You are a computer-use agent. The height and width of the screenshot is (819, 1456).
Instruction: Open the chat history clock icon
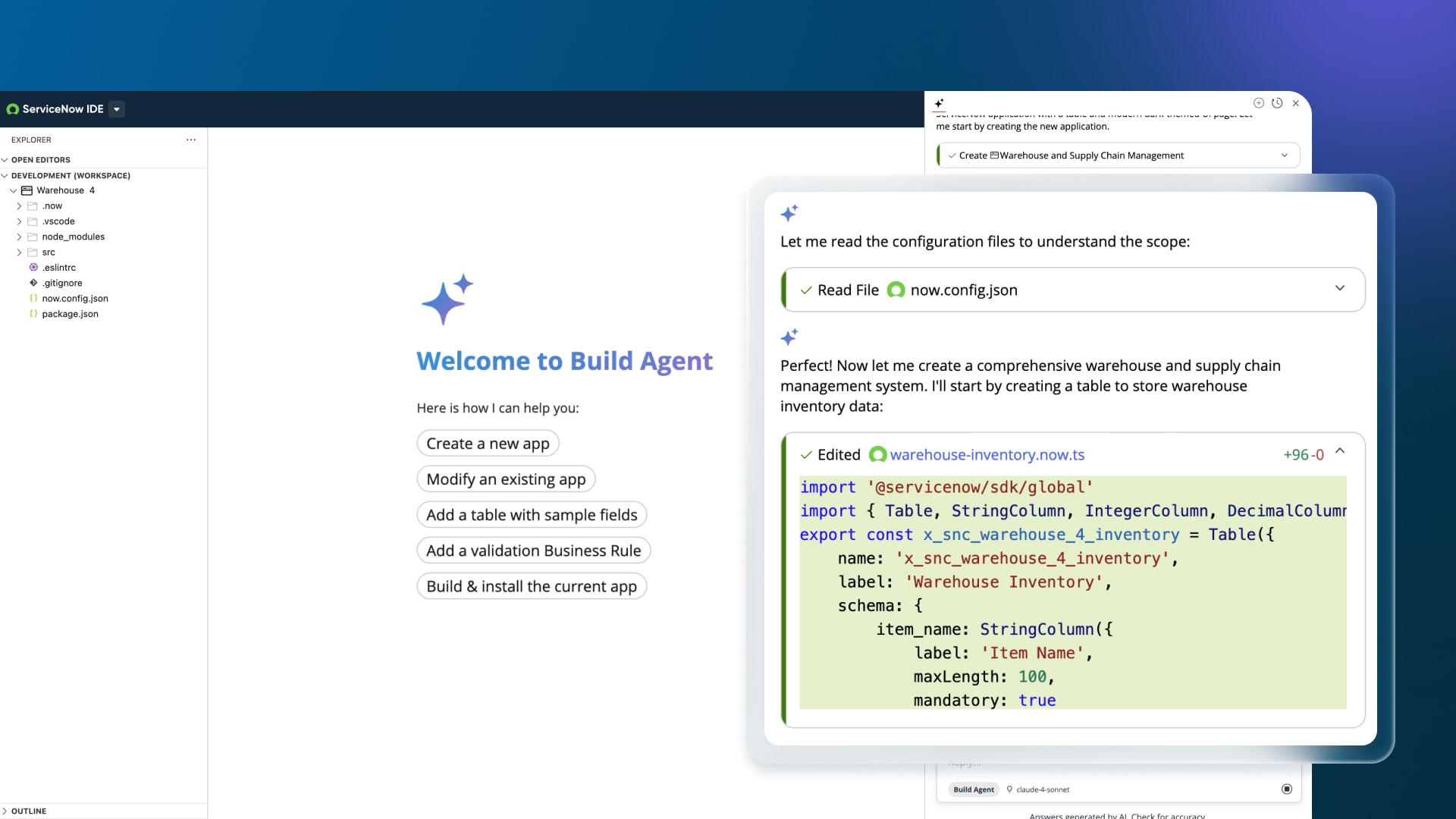coord(1277,103)
